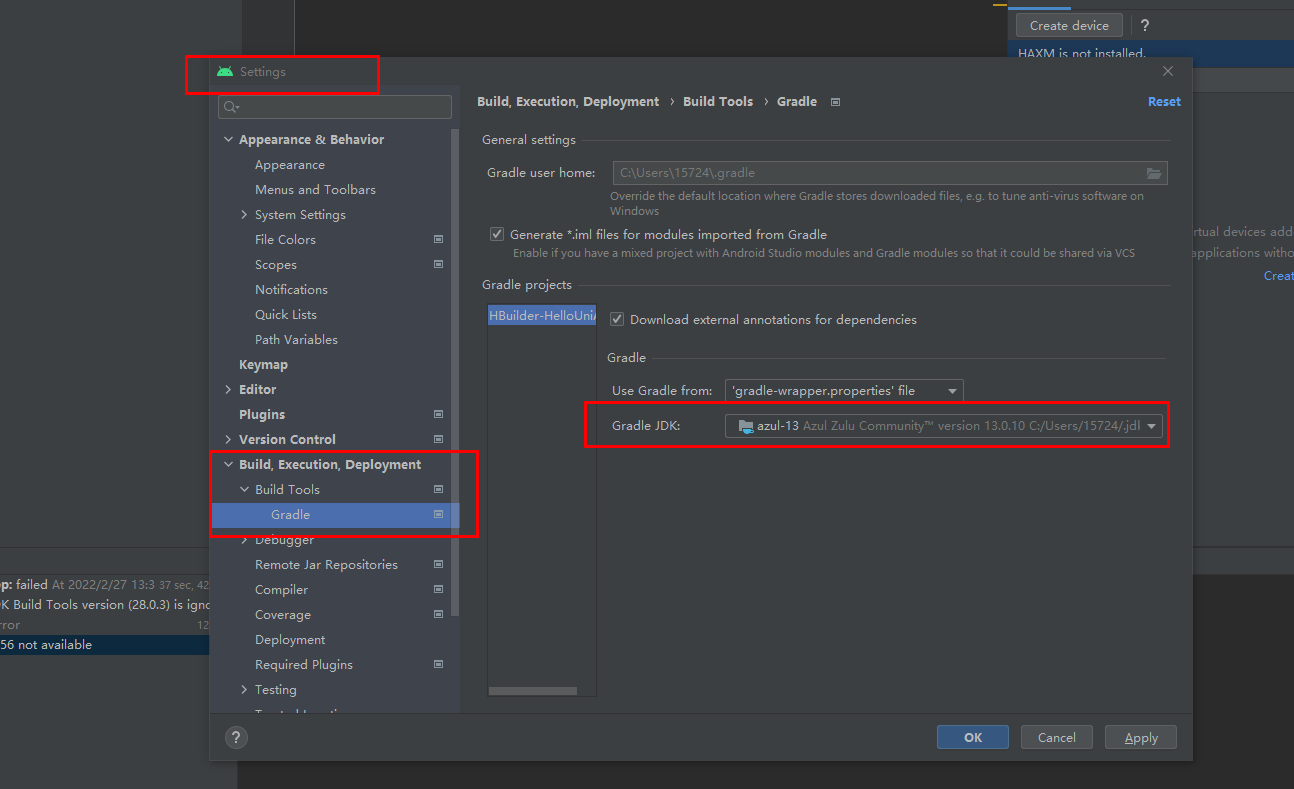Viewport: 1294px width, 789px height.
Task: Click the project-level icon beside Build Tools
Action: (x=438, y=490)
